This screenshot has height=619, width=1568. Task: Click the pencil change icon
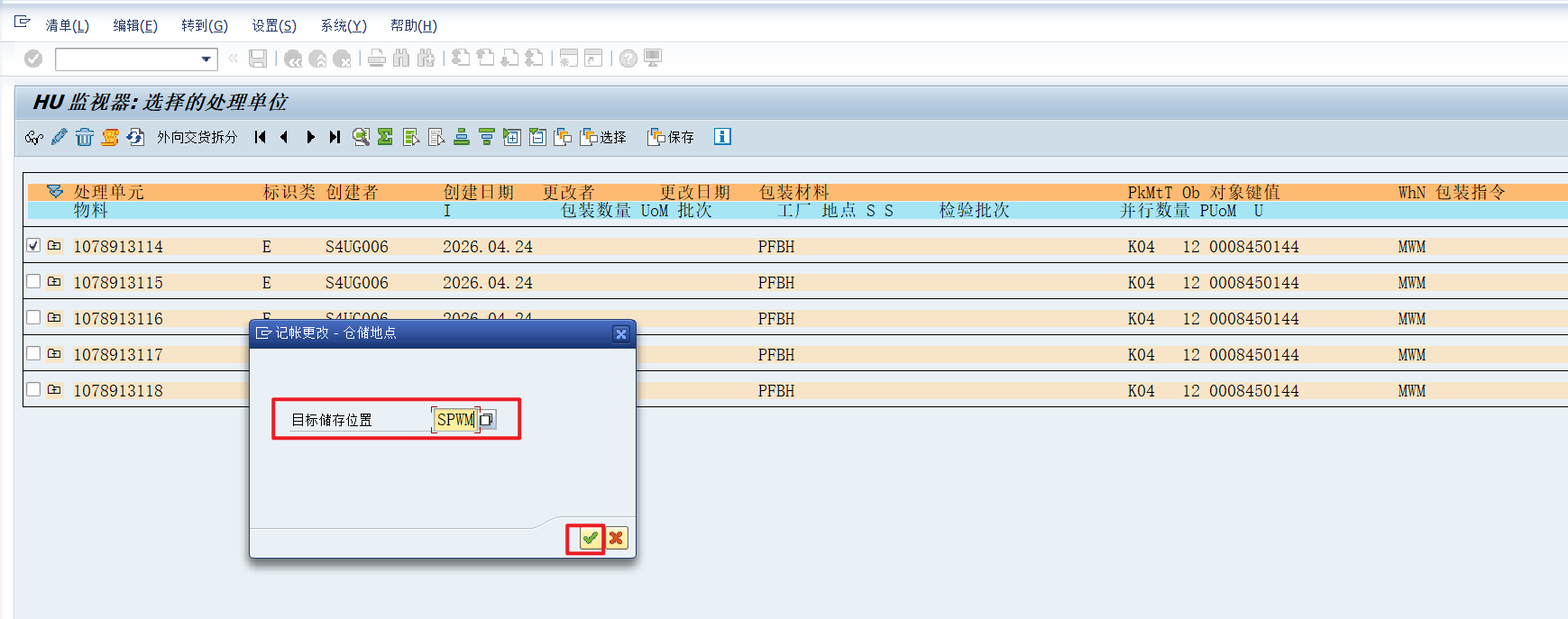[60, 137]
